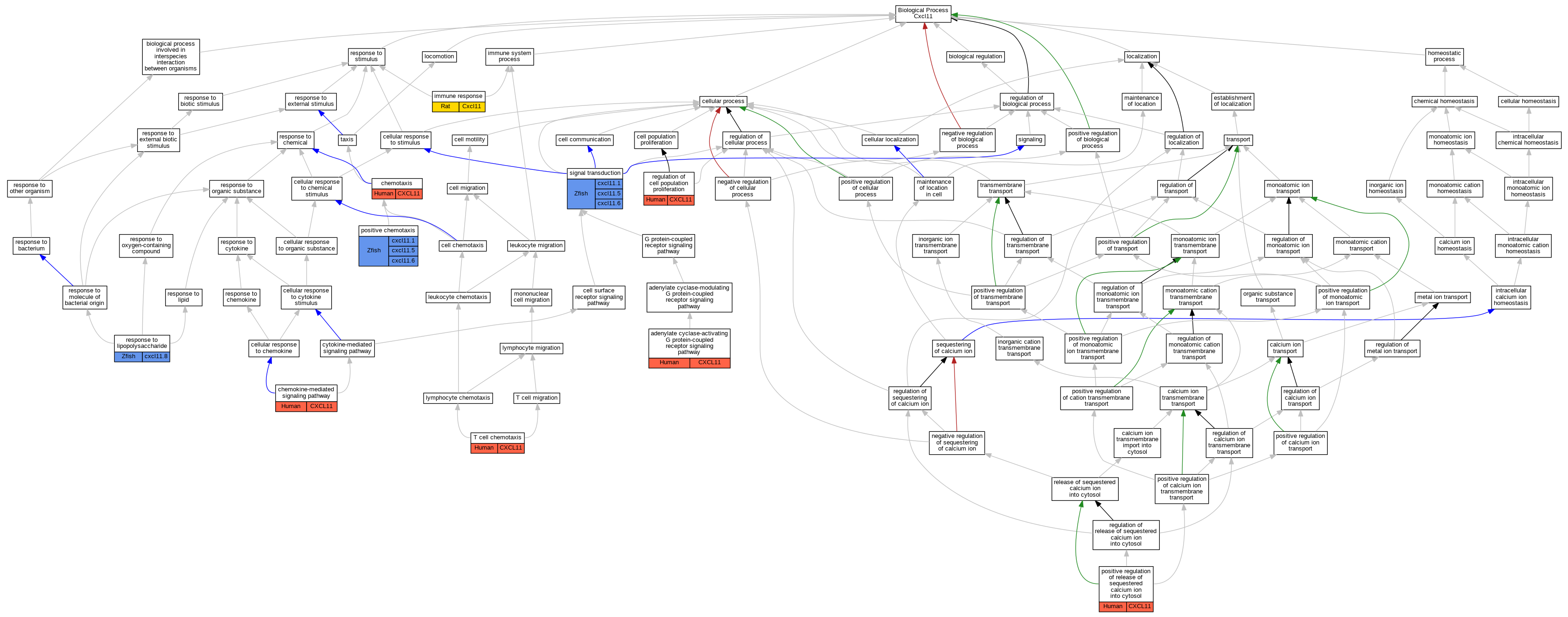The height and width of the screenshot is (617, 1568).
Task: Click 'negative regulation of biological process' node
Action: [967, 140]
